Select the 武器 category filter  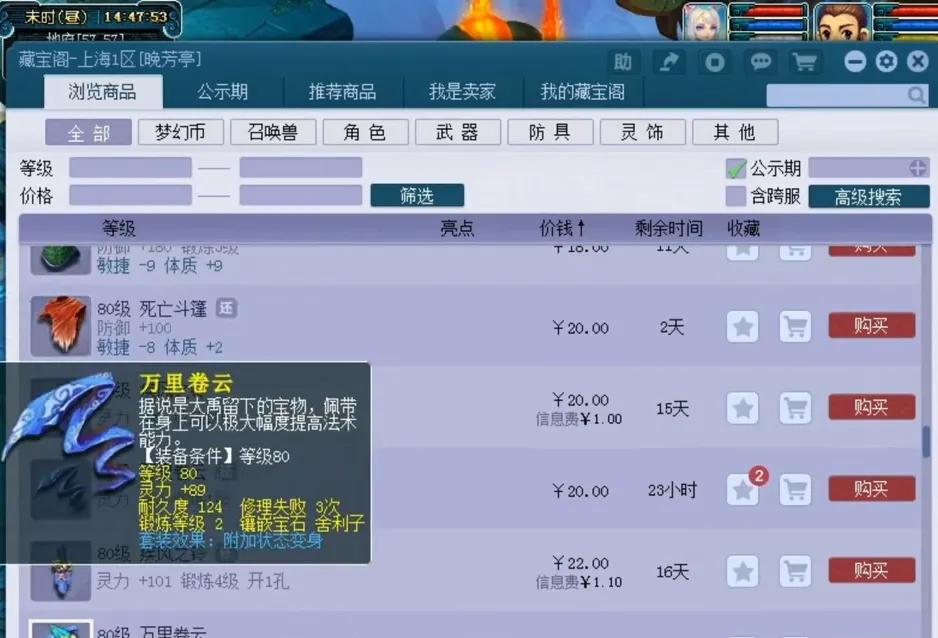(456, 132)
